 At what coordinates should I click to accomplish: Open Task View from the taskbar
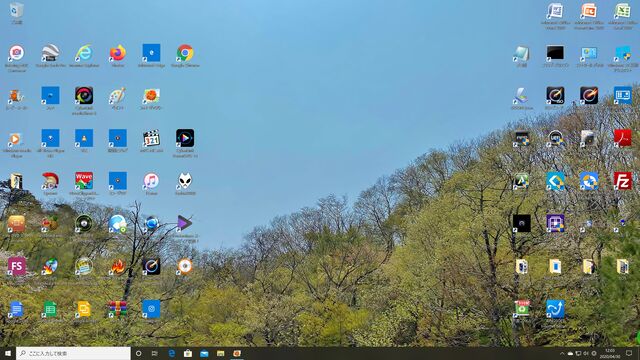pyautogui.click(x=155, y=353)
